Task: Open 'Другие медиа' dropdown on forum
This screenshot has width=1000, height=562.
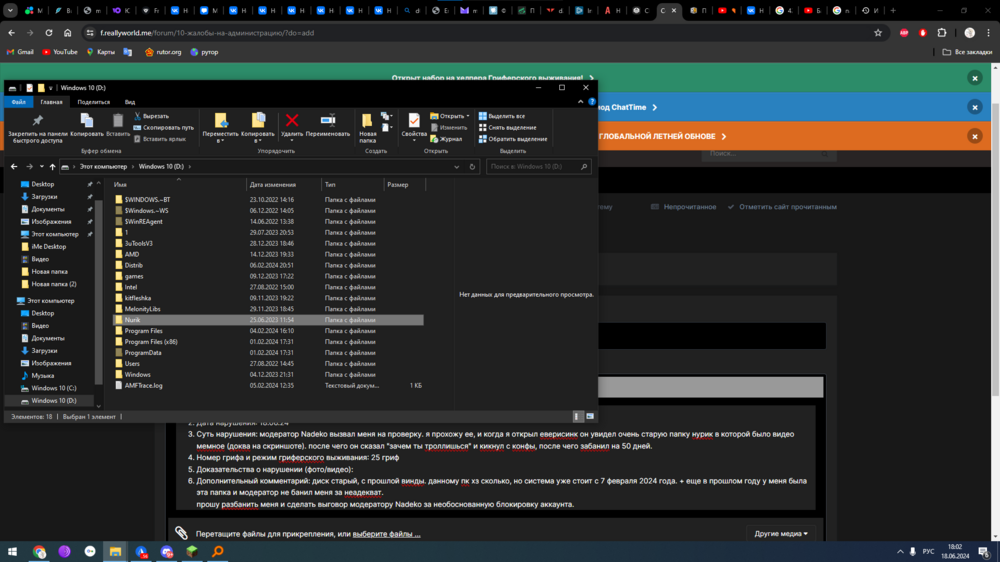Action: point(781,533)
